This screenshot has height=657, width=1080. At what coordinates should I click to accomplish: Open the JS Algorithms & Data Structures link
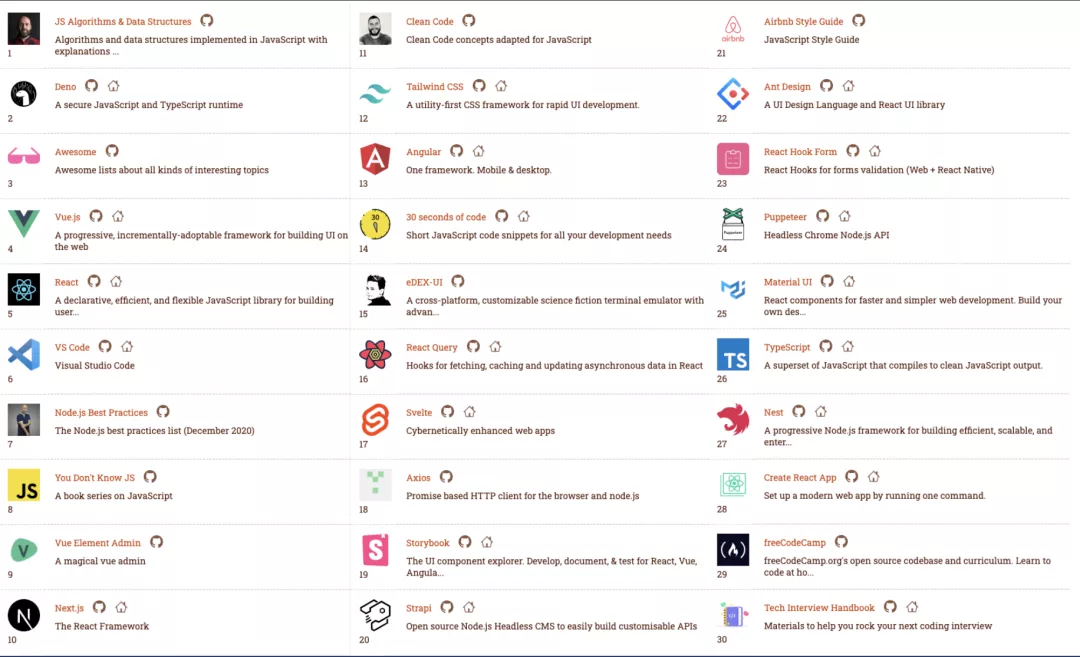pos(123,21)
